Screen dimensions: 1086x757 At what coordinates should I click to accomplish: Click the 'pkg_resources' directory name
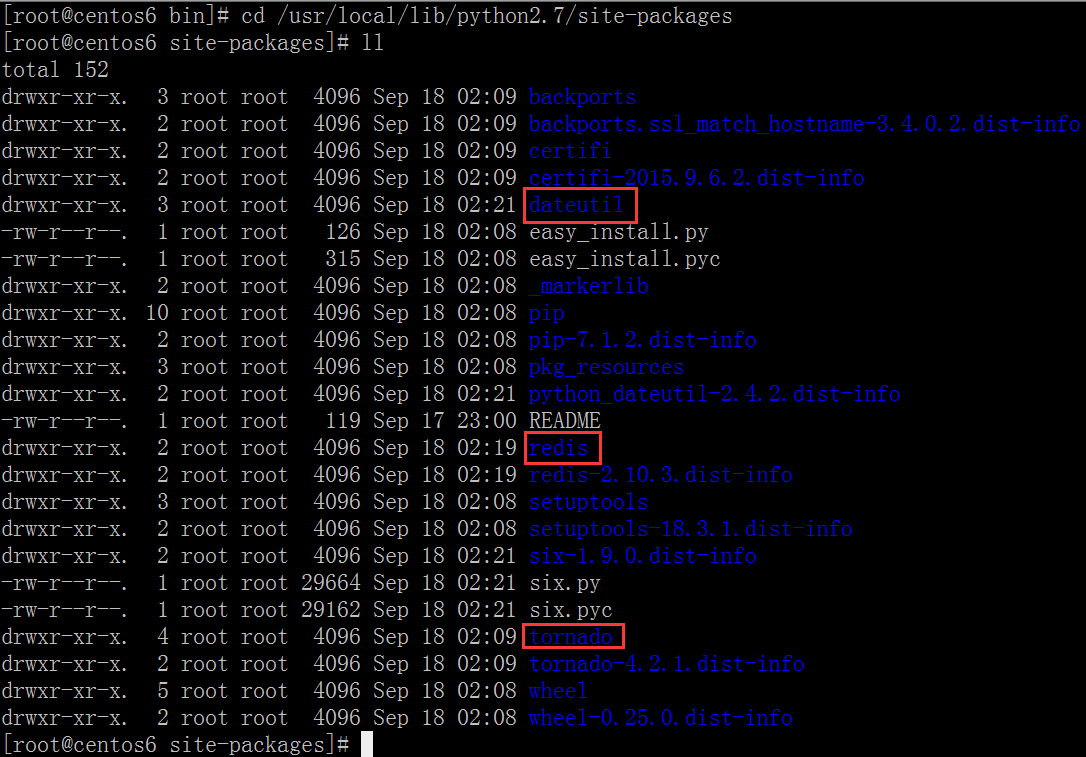607,367
